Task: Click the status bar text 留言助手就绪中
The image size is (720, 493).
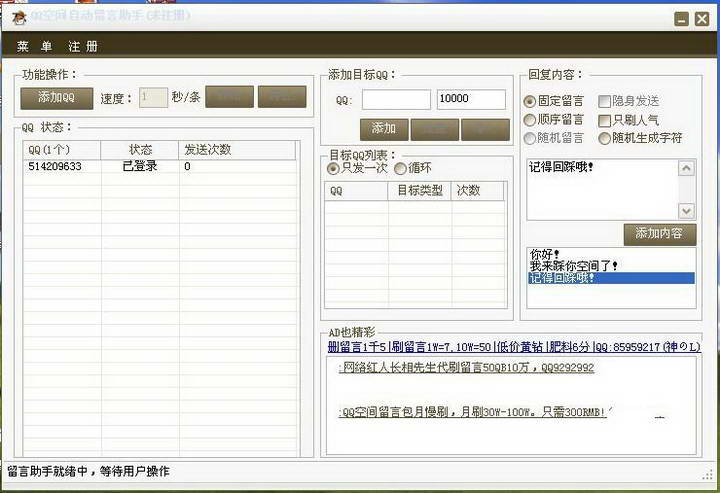Action: point(88,471)
